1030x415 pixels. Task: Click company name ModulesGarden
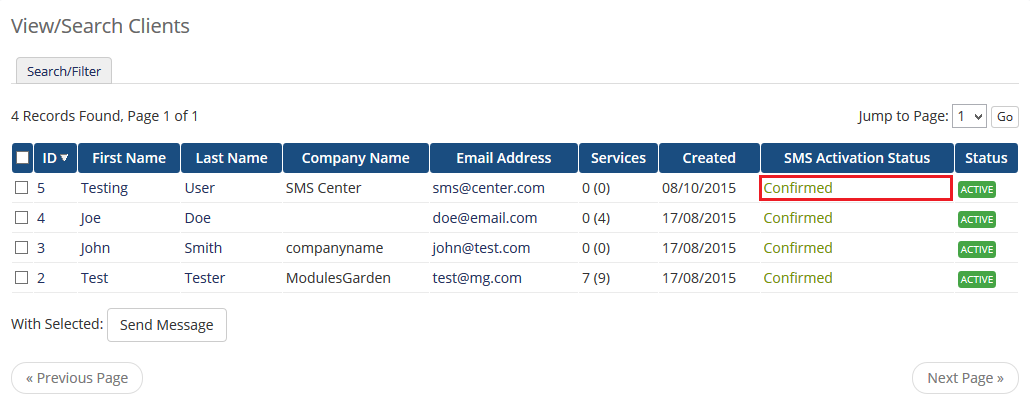coord(338,278)
